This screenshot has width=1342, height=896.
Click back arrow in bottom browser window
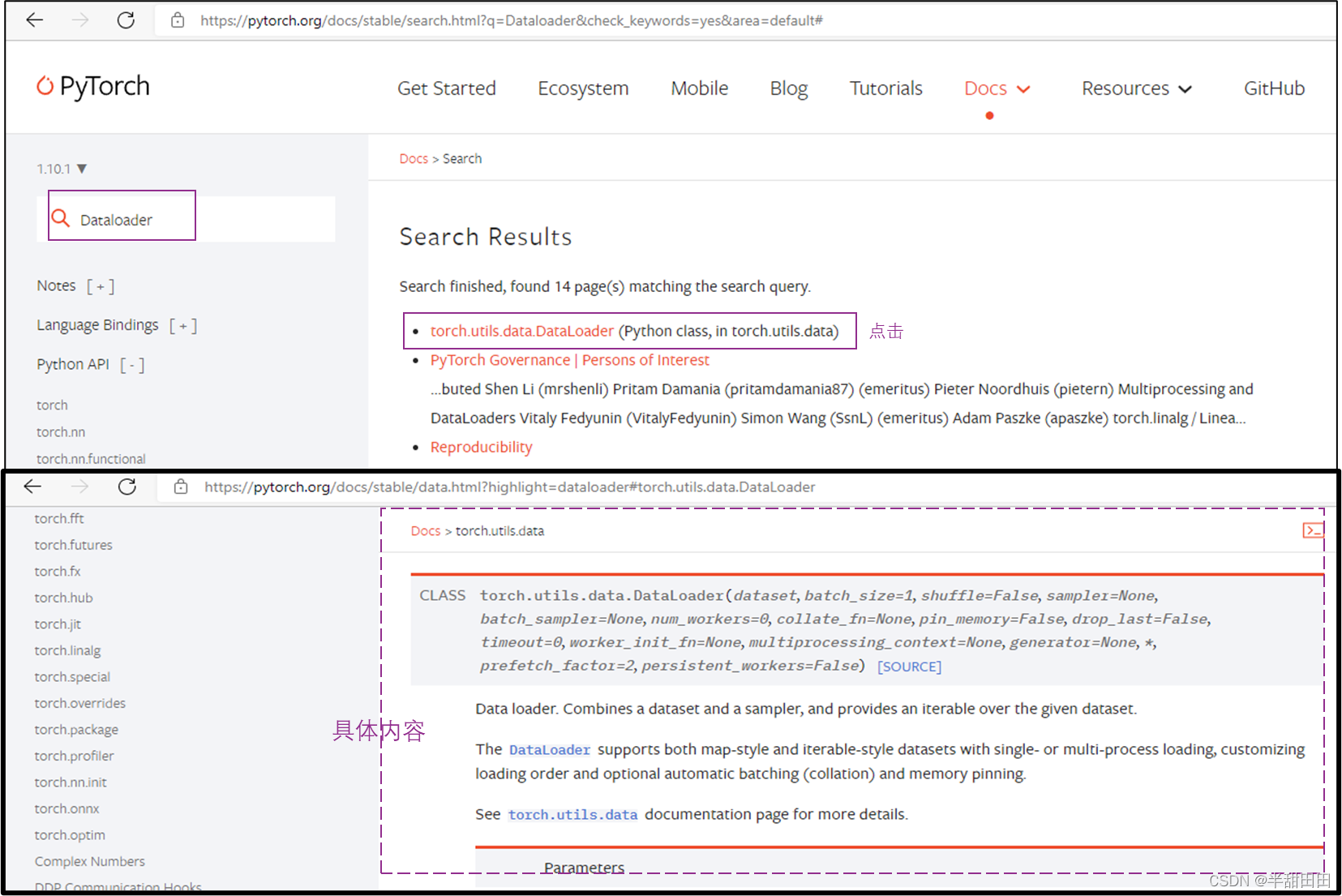32,487
